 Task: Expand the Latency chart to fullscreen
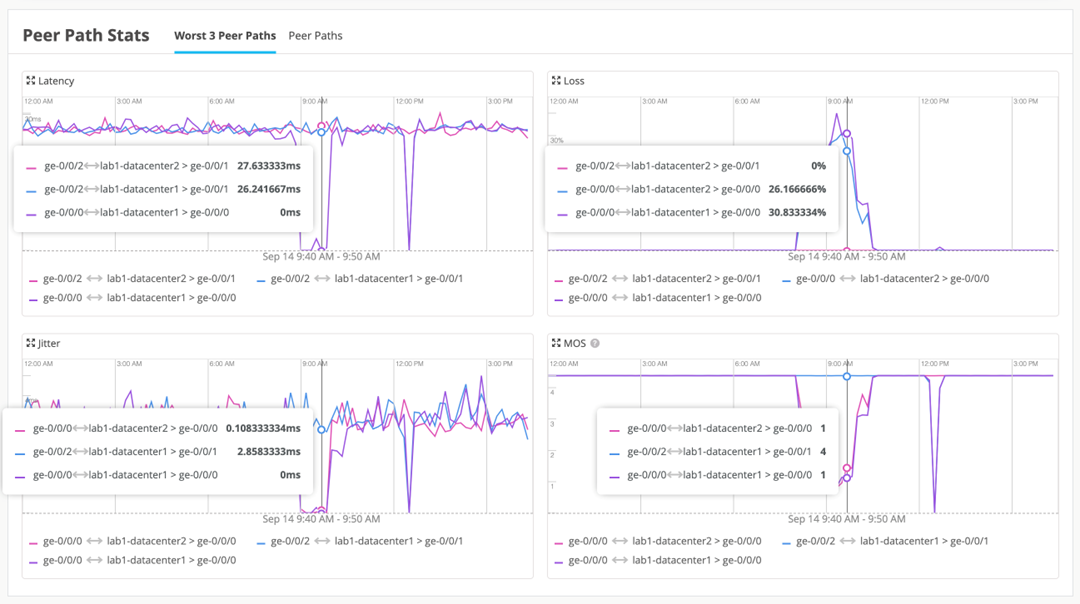[31, 81]
